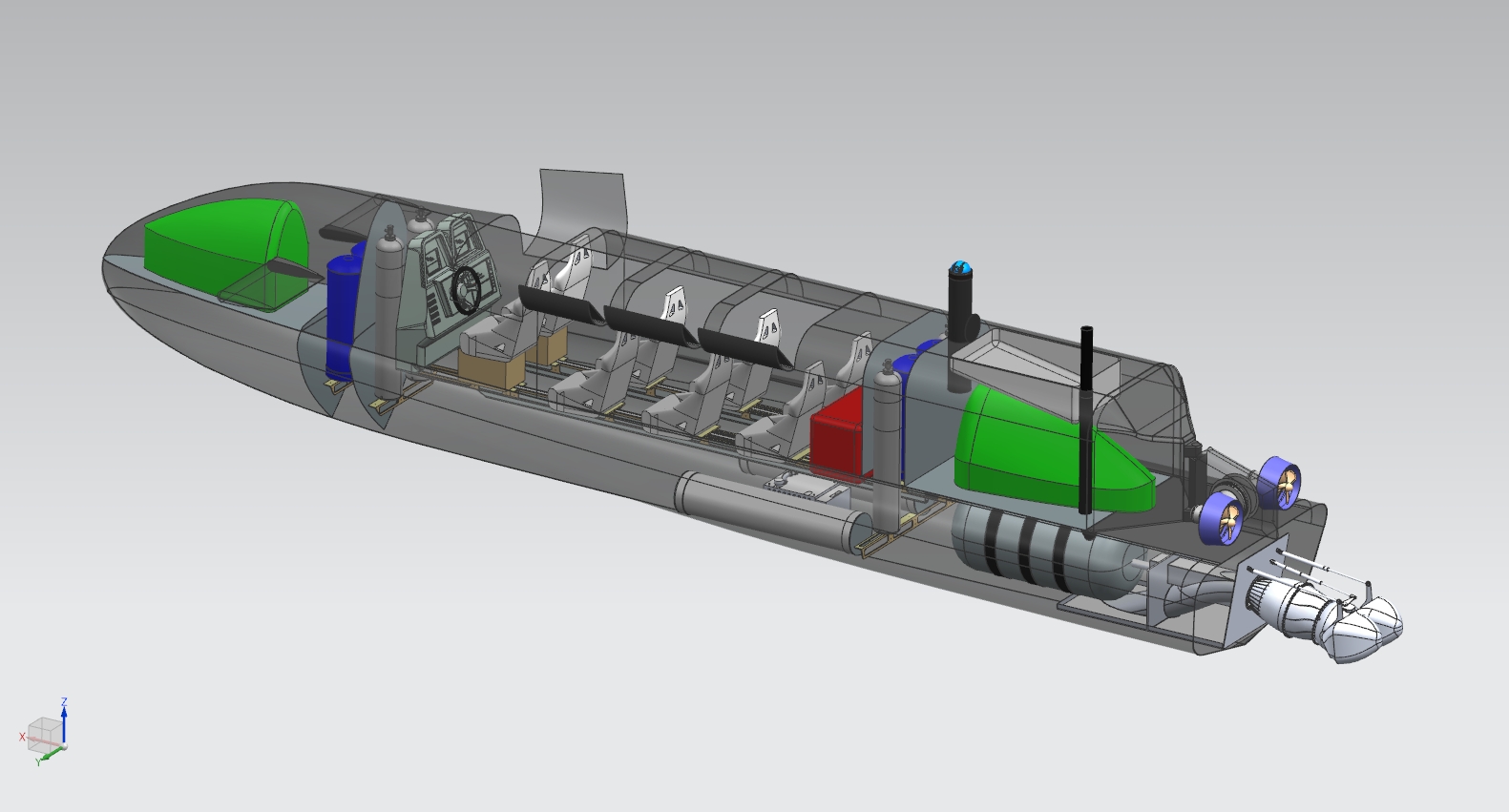Screen dimensions: 1509x812
Task: Select the transparent hull nose at the bow
Action: point(134,277)
